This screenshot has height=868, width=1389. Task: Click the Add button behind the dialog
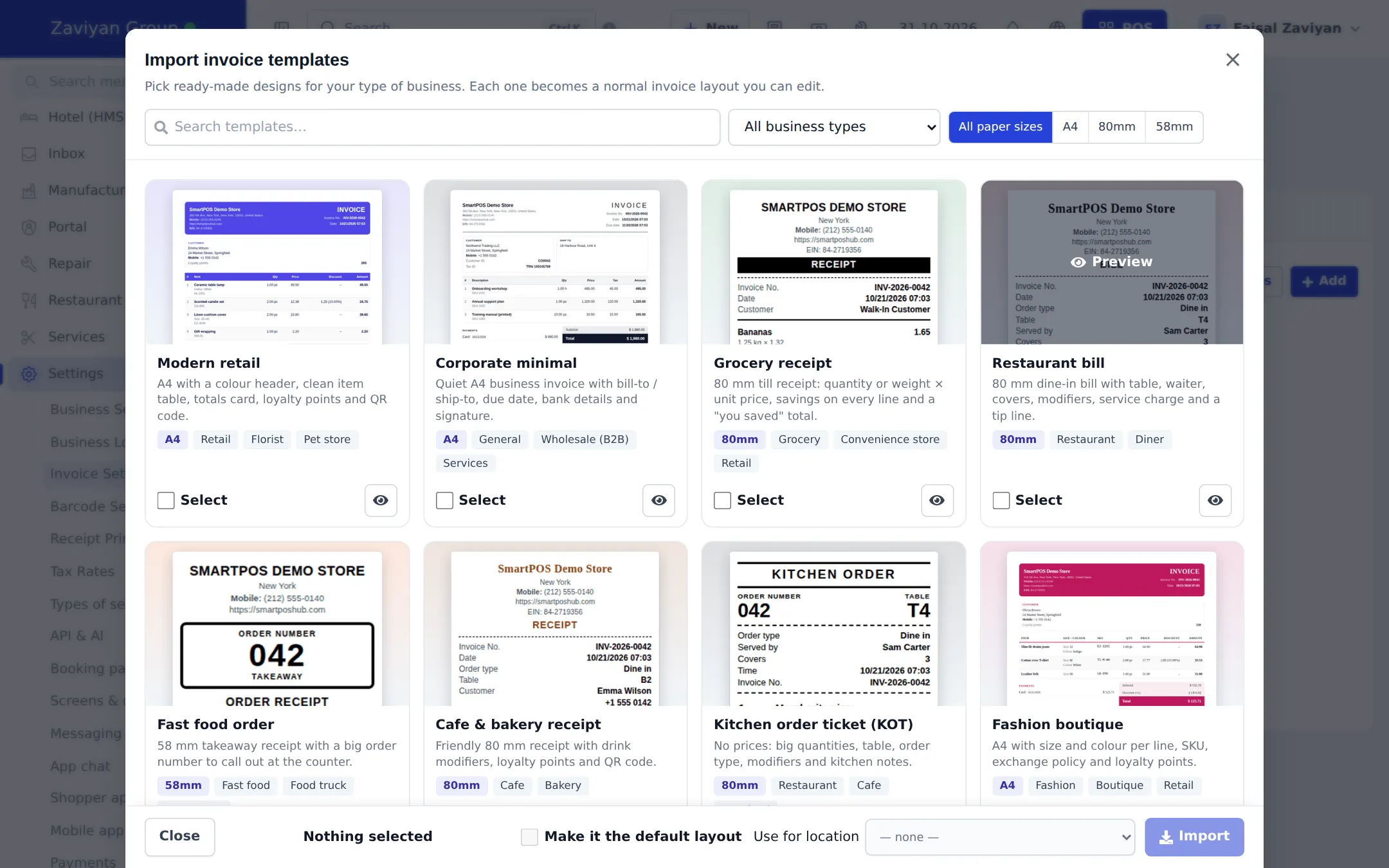click(1324, 281)
